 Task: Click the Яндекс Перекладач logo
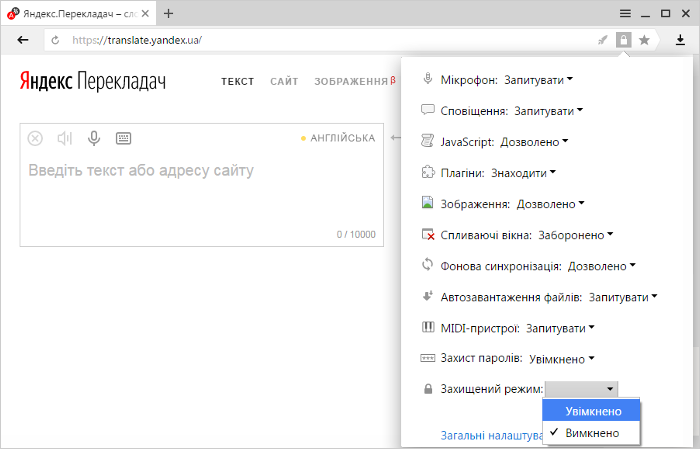point(92,81)
